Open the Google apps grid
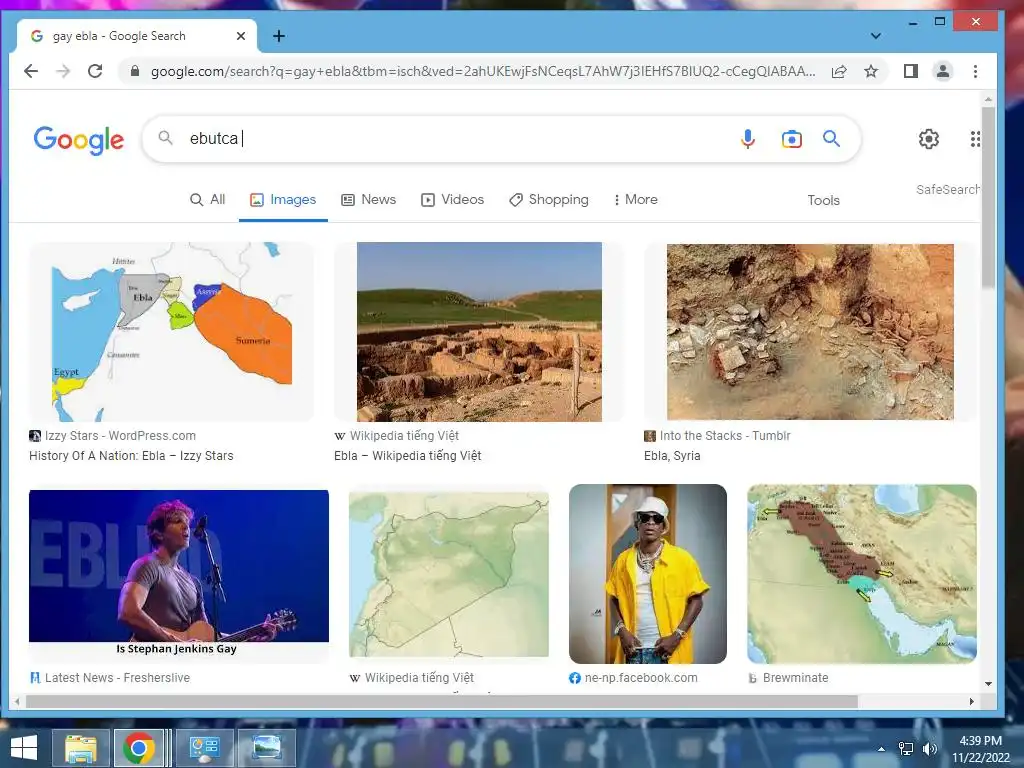Image resolution: width=1024 pixels, height=768 pixels. click(974, 138)
